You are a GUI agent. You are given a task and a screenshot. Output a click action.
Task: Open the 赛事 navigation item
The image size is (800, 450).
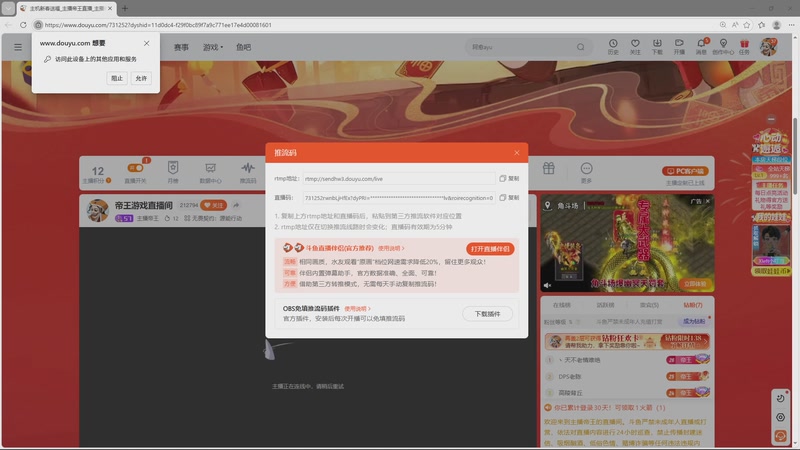pyautogui.click(x=181, y=47)
